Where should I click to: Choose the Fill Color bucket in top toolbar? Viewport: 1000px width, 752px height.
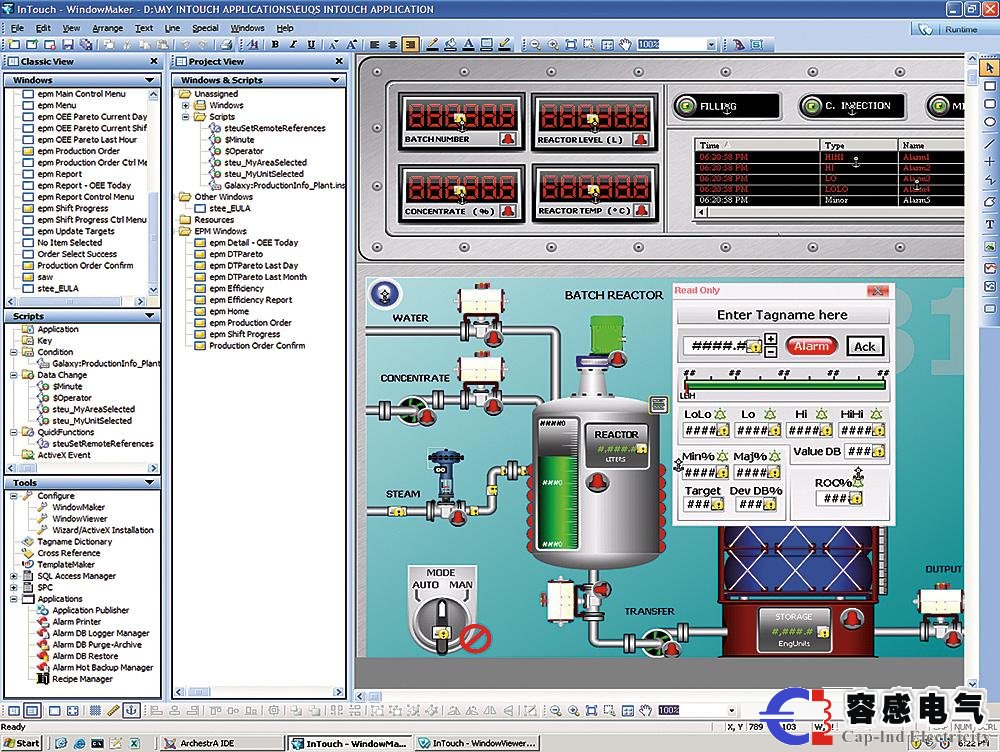pyautogui.click(x=450, y=45)
